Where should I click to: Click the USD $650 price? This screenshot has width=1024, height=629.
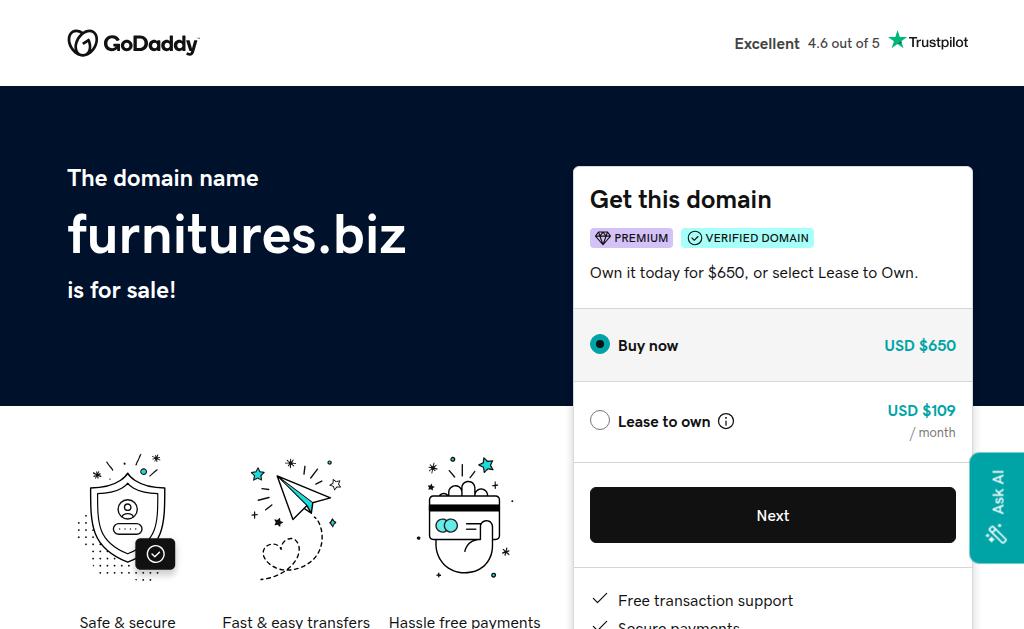point(919,345)
